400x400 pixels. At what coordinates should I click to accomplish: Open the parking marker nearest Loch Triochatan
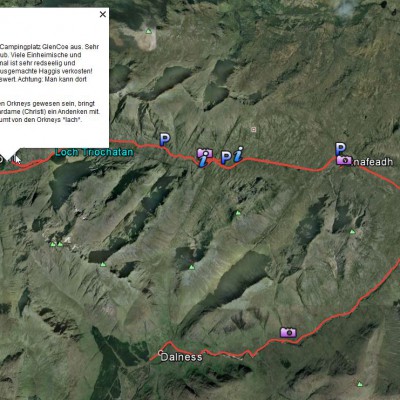click(165, 140)
